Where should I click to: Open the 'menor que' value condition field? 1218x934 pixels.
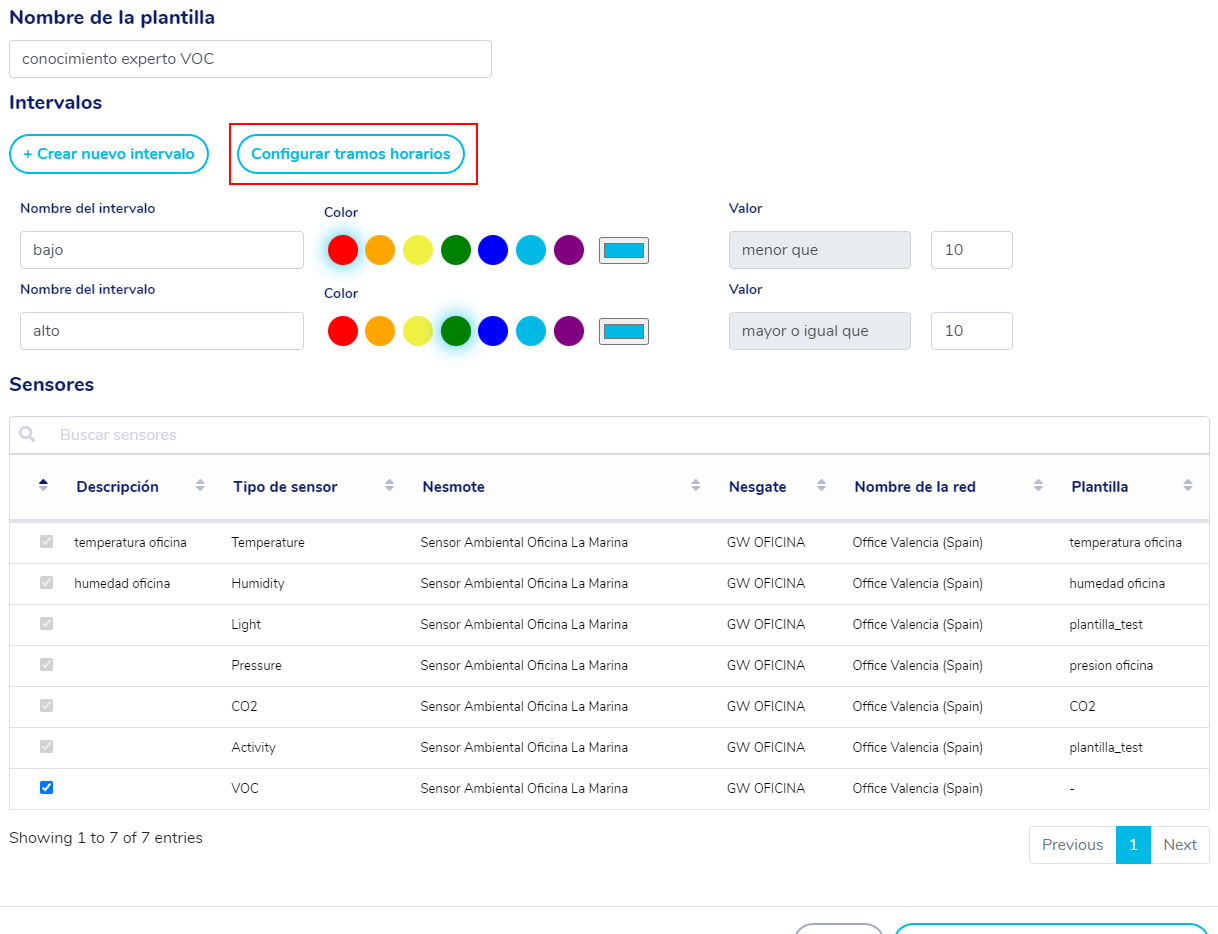(820, 250)
